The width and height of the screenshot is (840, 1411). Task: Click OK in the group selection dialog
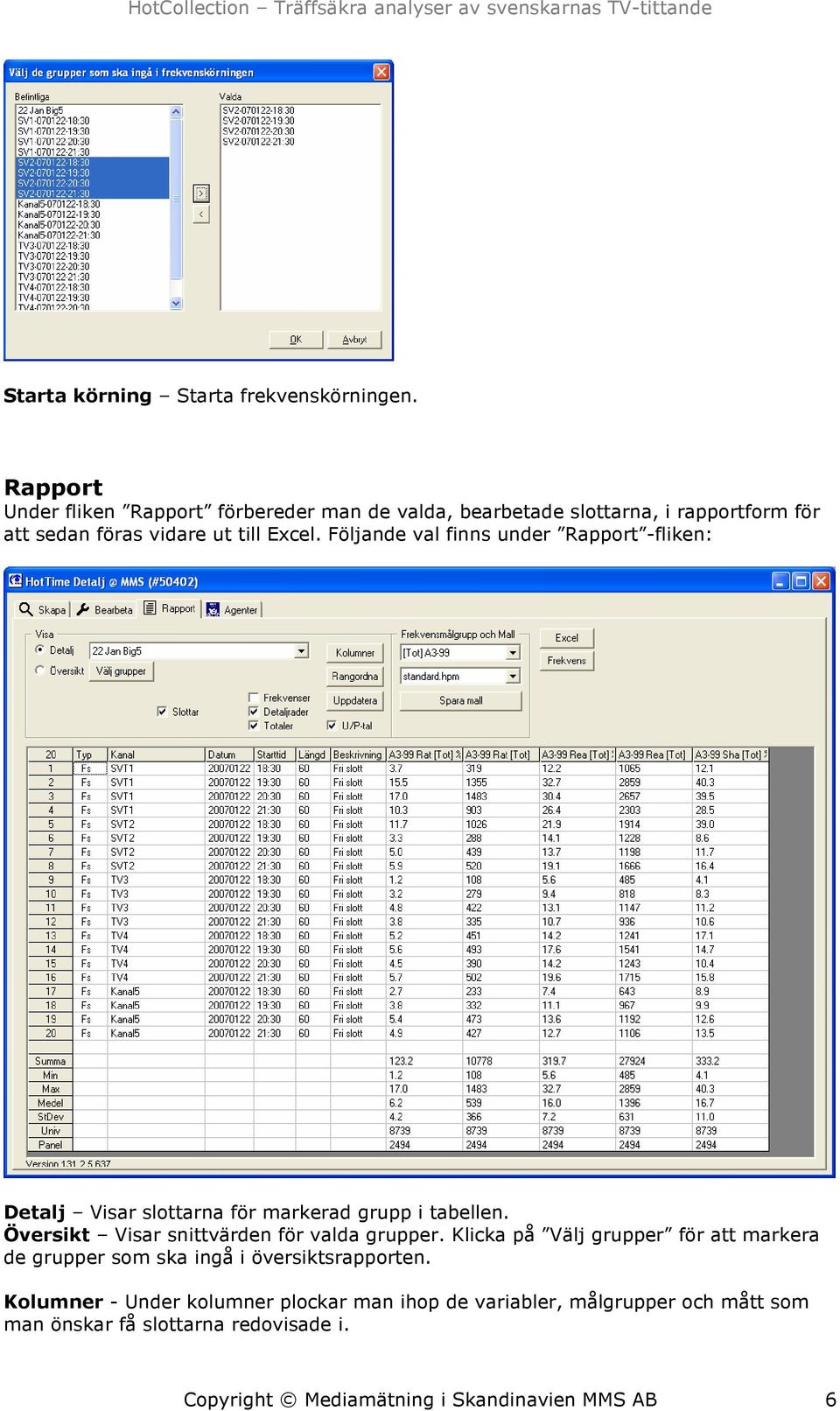(296, 340)
